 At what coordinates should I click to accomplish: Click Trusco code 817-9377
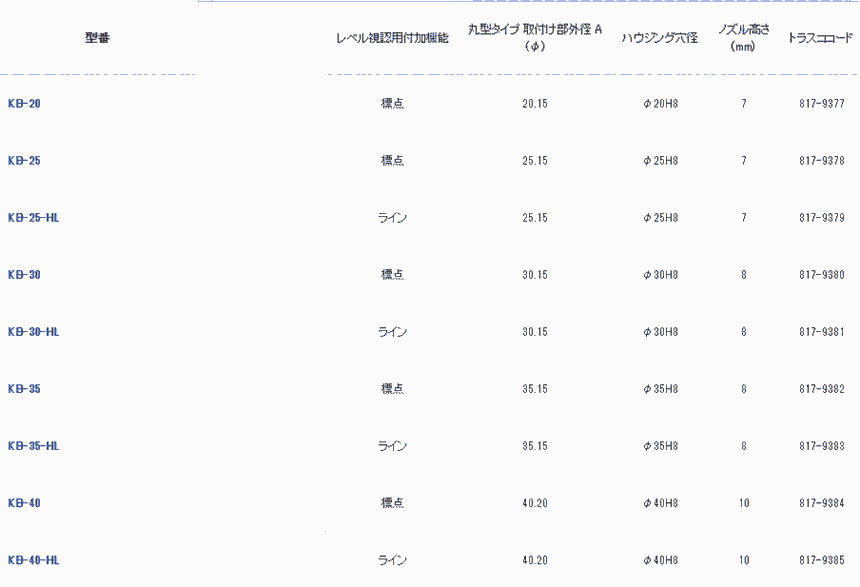tap(822, 104)
